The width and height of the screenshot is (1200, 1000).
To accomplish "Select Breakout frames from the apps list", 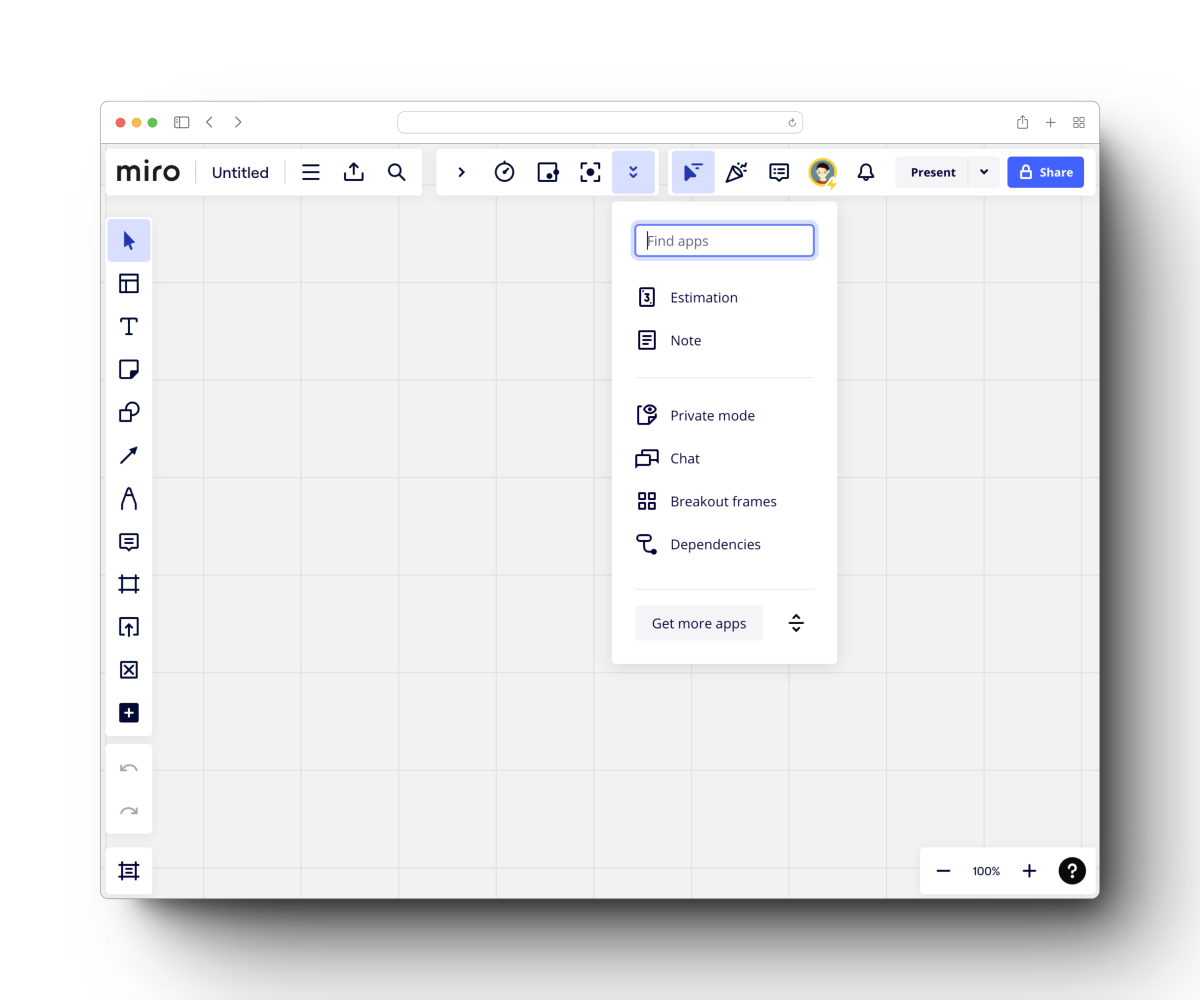I will click(722, 502).
